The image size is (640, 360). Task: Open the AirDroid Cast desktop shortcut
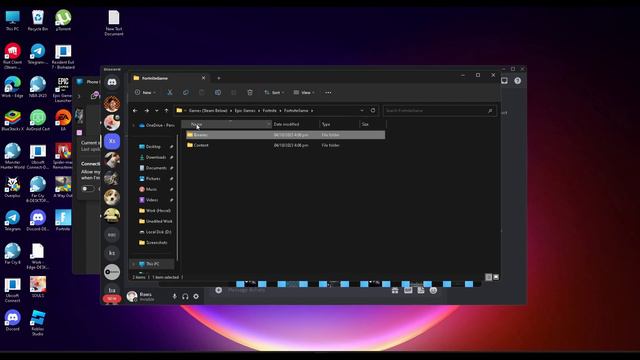[x=38, y=120]
